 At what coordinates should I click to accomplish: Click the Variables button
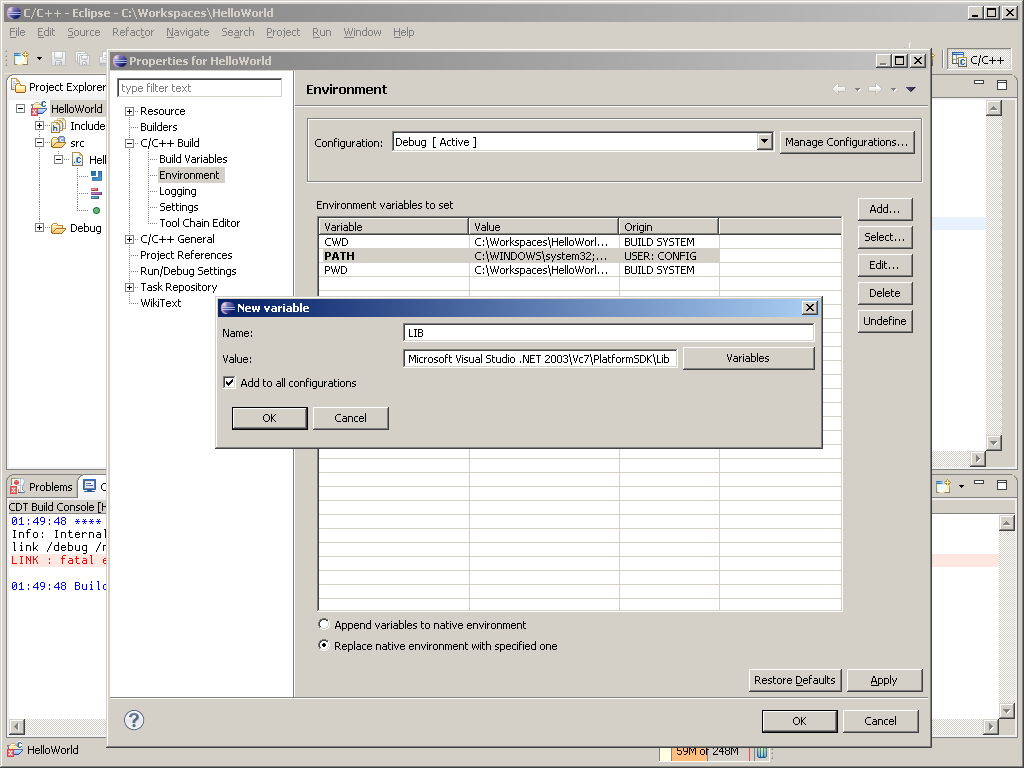point(748,358)
